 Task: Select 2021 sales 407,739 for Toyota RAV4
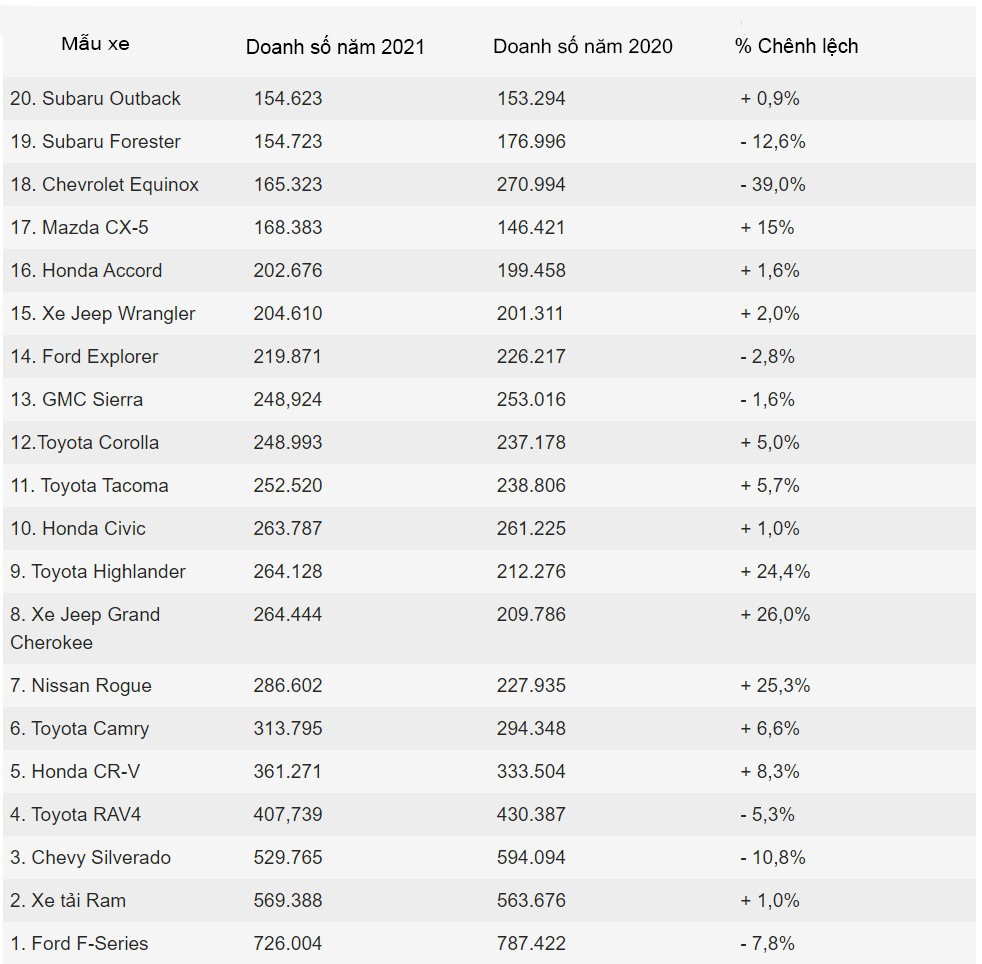pyautogui.click(x=287, y=814)
